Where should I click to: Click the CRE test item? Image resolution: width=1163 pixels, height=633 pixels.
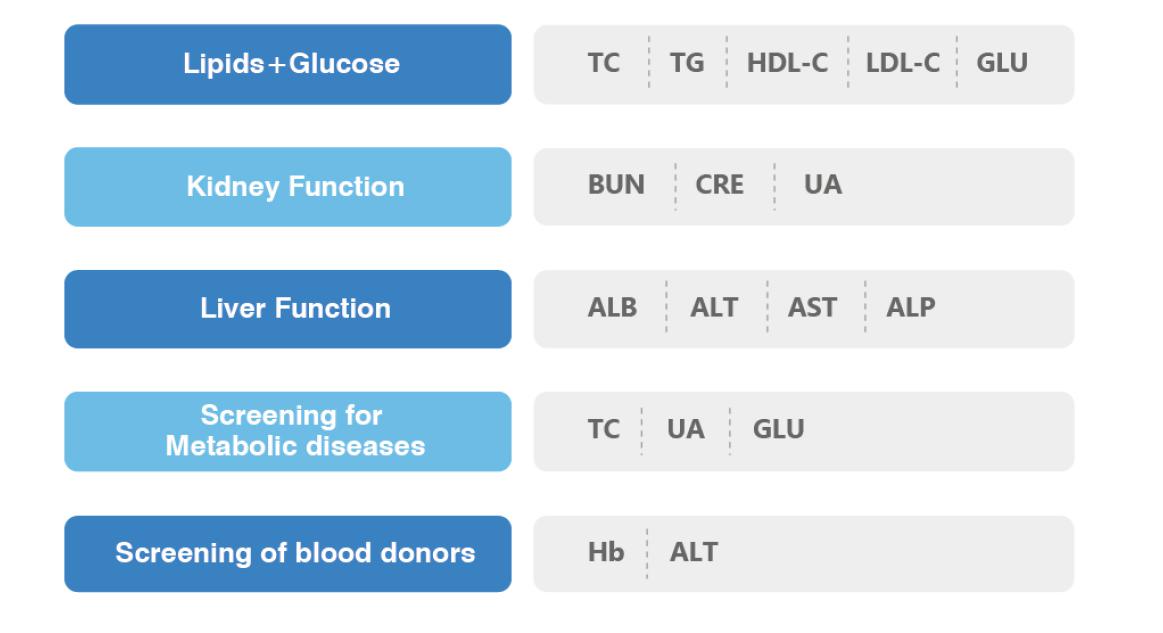(719, 185)
